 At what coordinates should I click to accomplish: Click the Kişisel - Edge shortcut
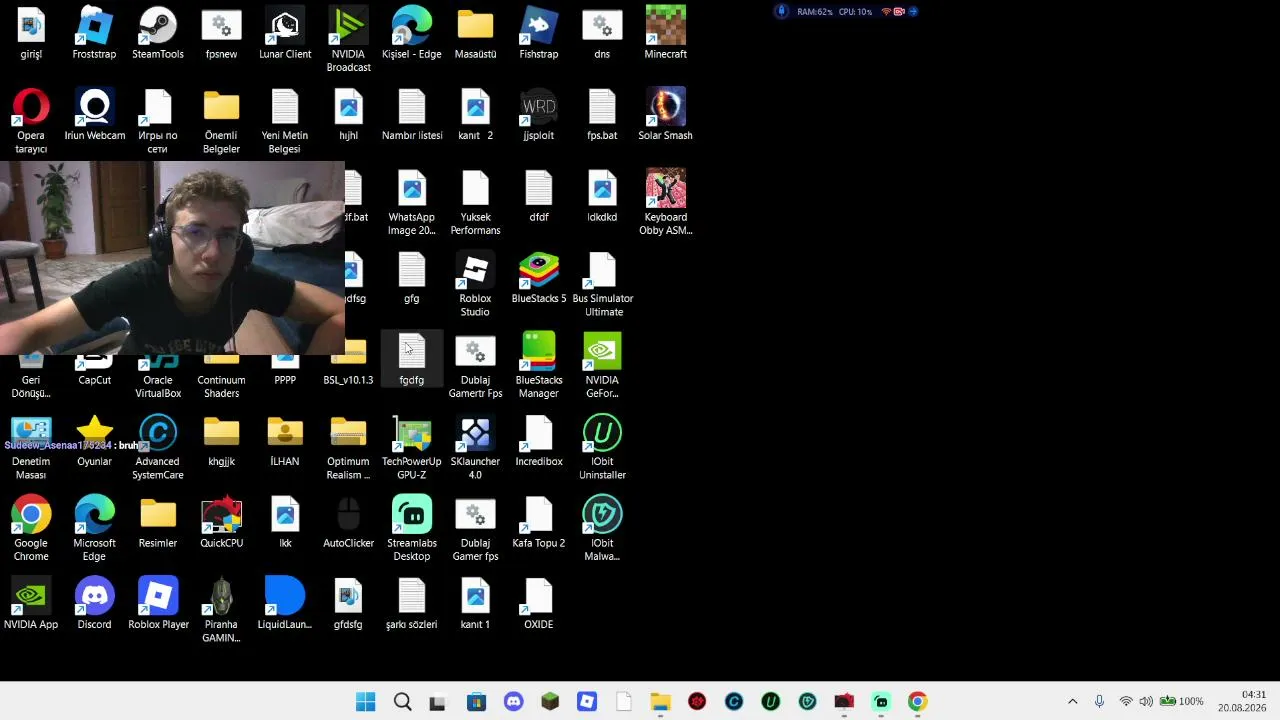pos(411,33)
